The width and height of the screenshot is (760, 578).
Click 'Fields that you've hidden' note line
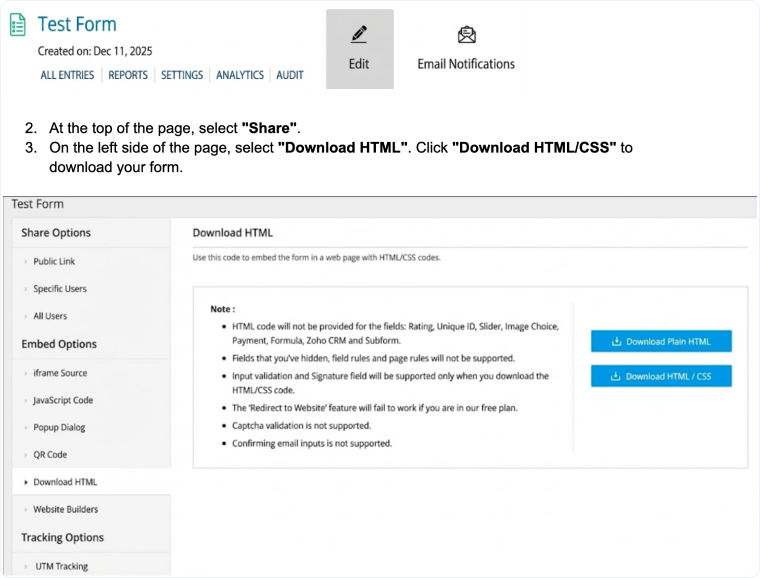click(x=373, y=358)
